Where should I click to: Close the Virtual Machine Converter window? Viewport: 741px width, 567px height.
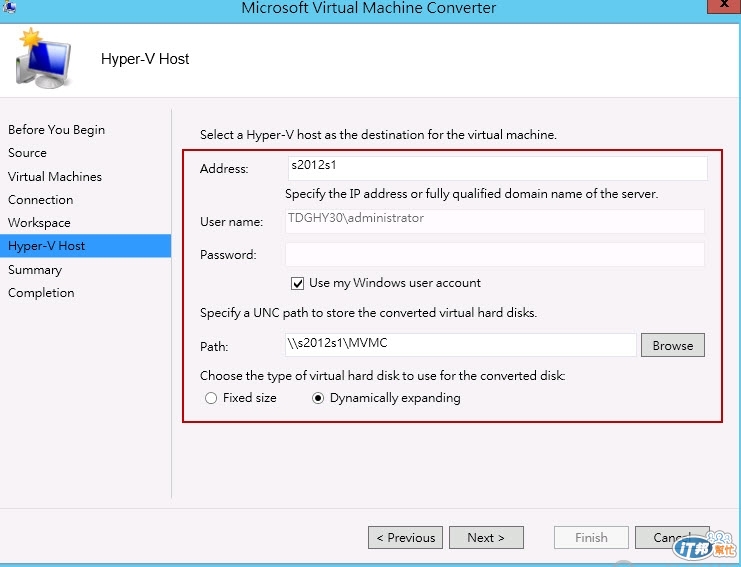724,5
